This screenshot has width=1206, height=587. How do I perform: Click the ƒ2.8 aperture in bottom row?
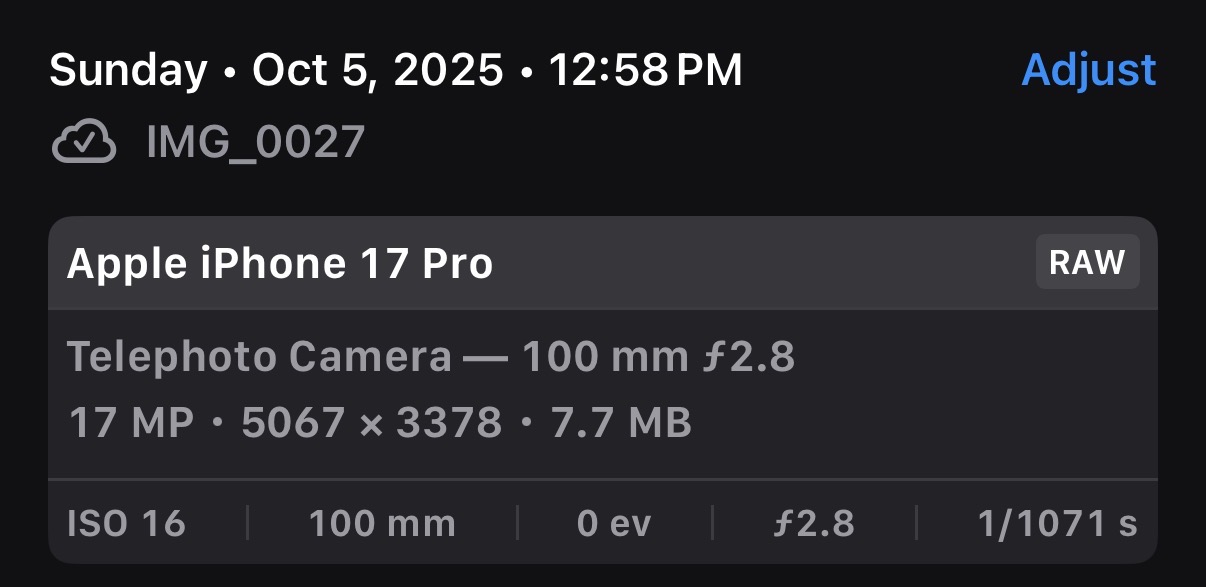tap(814, 523)
